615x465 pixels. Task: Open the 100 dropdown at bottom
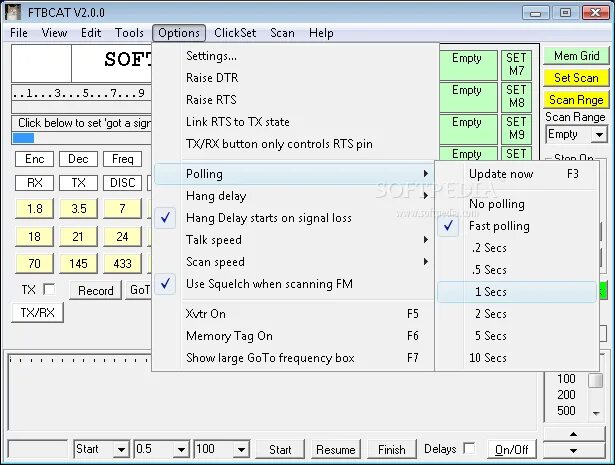(x=242, y=449)
